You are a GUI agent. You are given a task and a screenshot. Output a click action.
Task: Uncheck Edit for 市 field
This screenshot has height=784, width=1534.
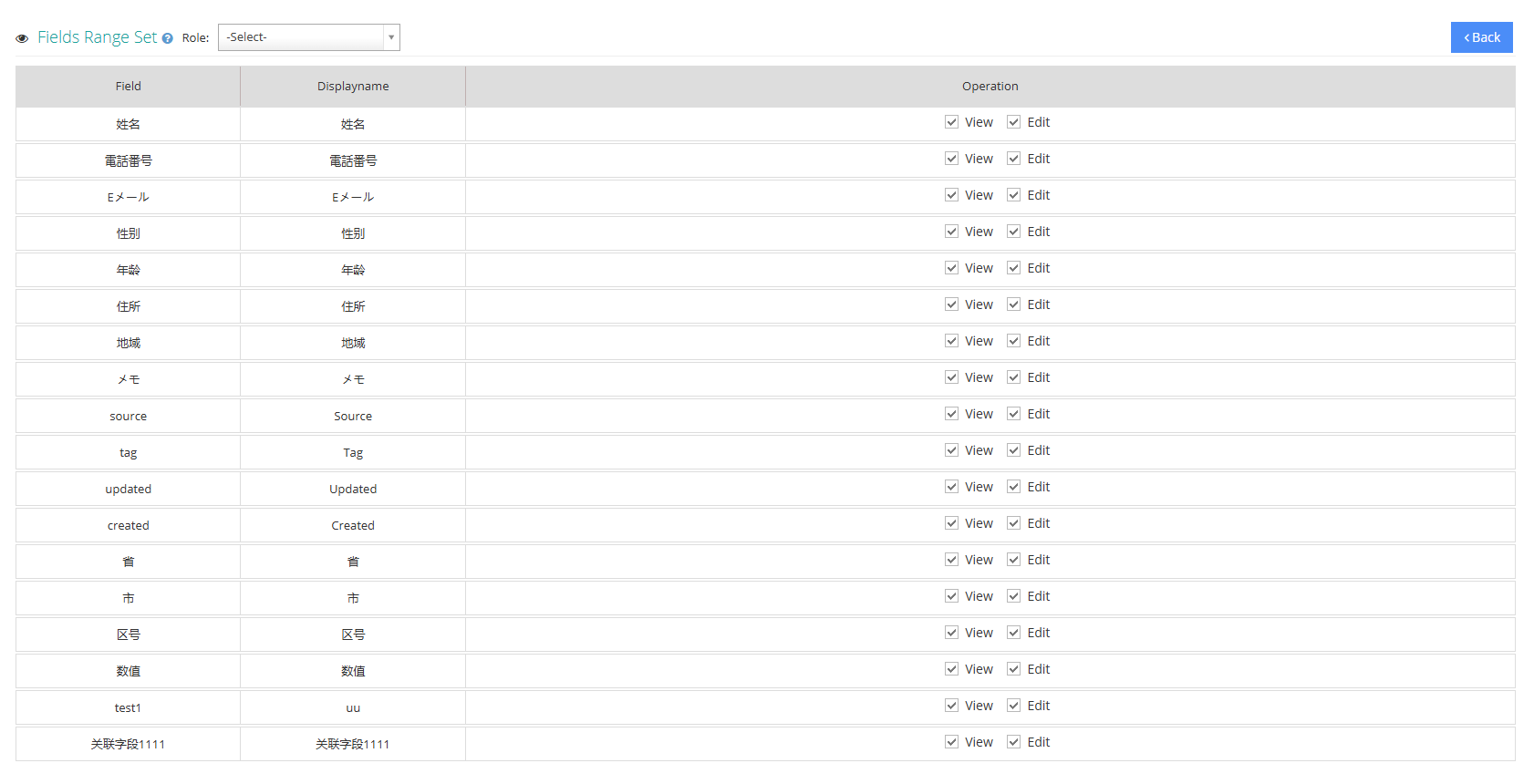coord(1013,596)
